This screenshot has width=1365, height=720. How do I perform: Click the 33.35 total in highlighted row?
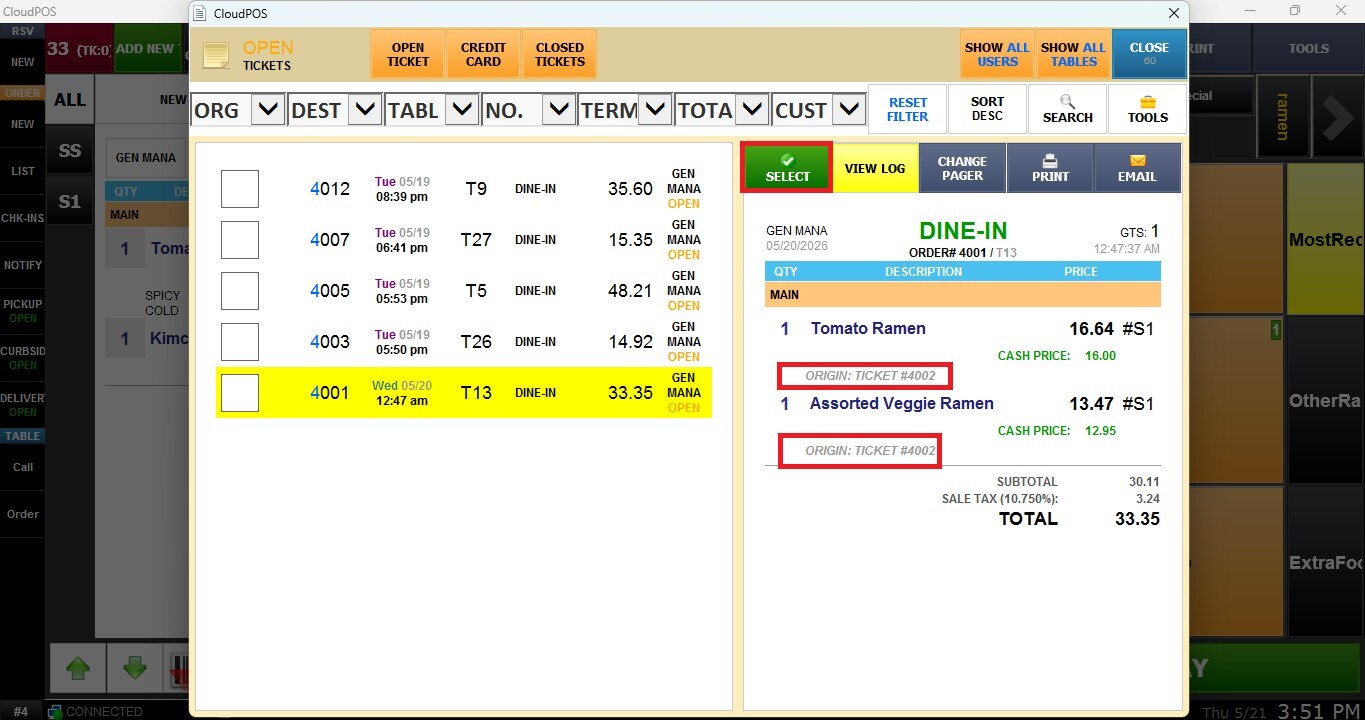(x=630, y=393)
